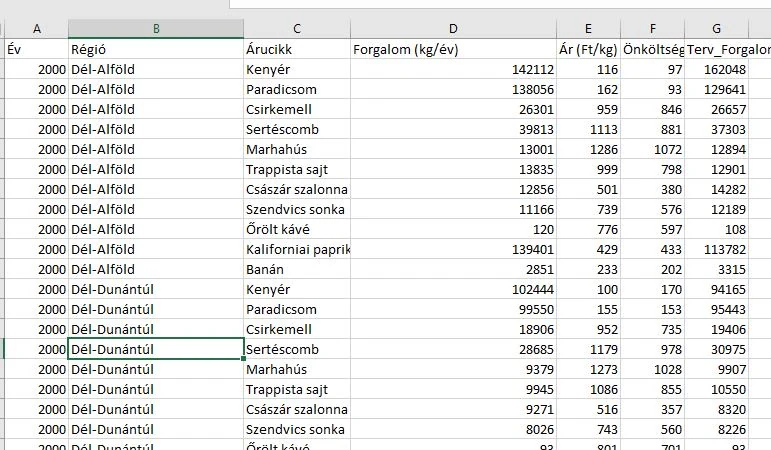Select the Dél-Dunántúl 'Marhahús' cell
This screenshot has width=771, height=450.
coord(297,369)
